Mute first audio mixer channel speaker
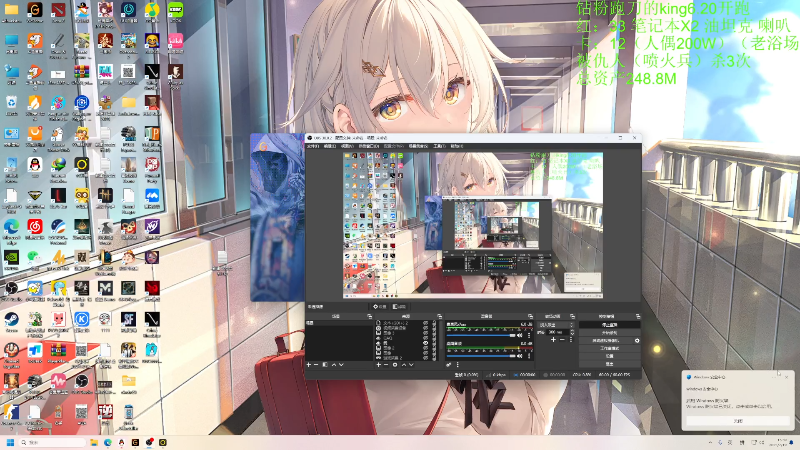 [x=519, y=335]
